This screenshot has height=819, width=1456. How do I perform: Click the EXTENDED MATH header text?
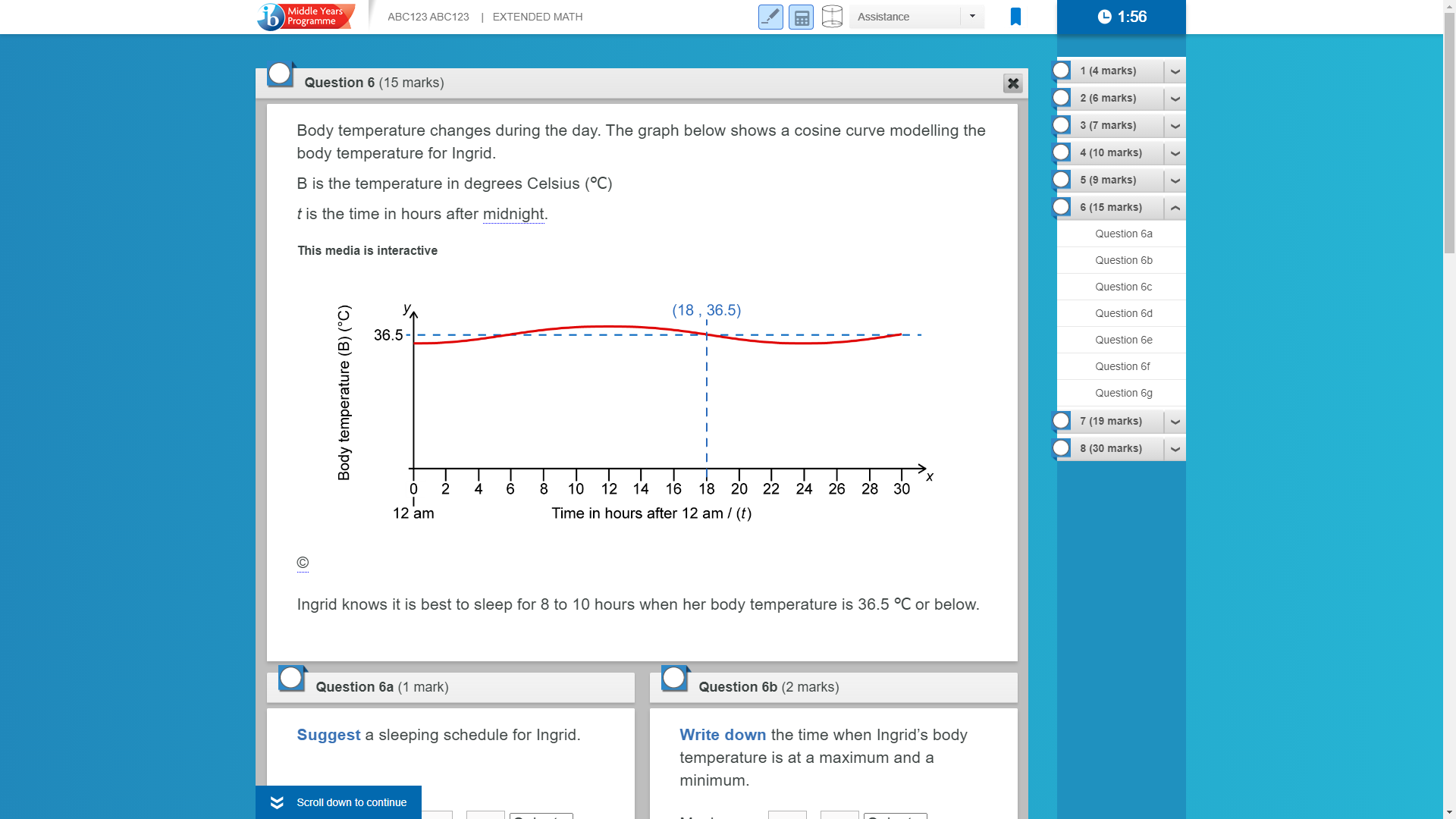click(538, 17)
